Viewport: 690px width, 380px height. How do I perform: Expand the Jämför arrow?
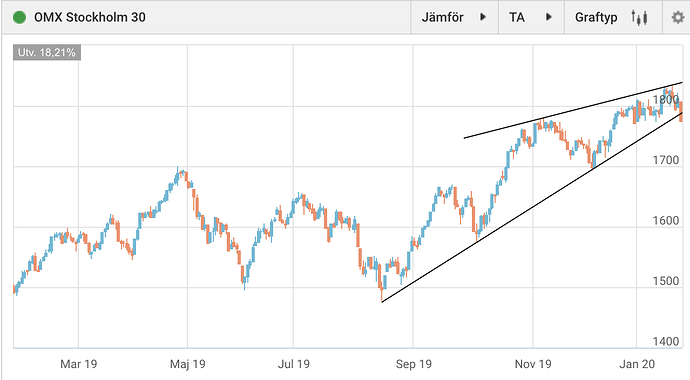(x=483, y=17)
